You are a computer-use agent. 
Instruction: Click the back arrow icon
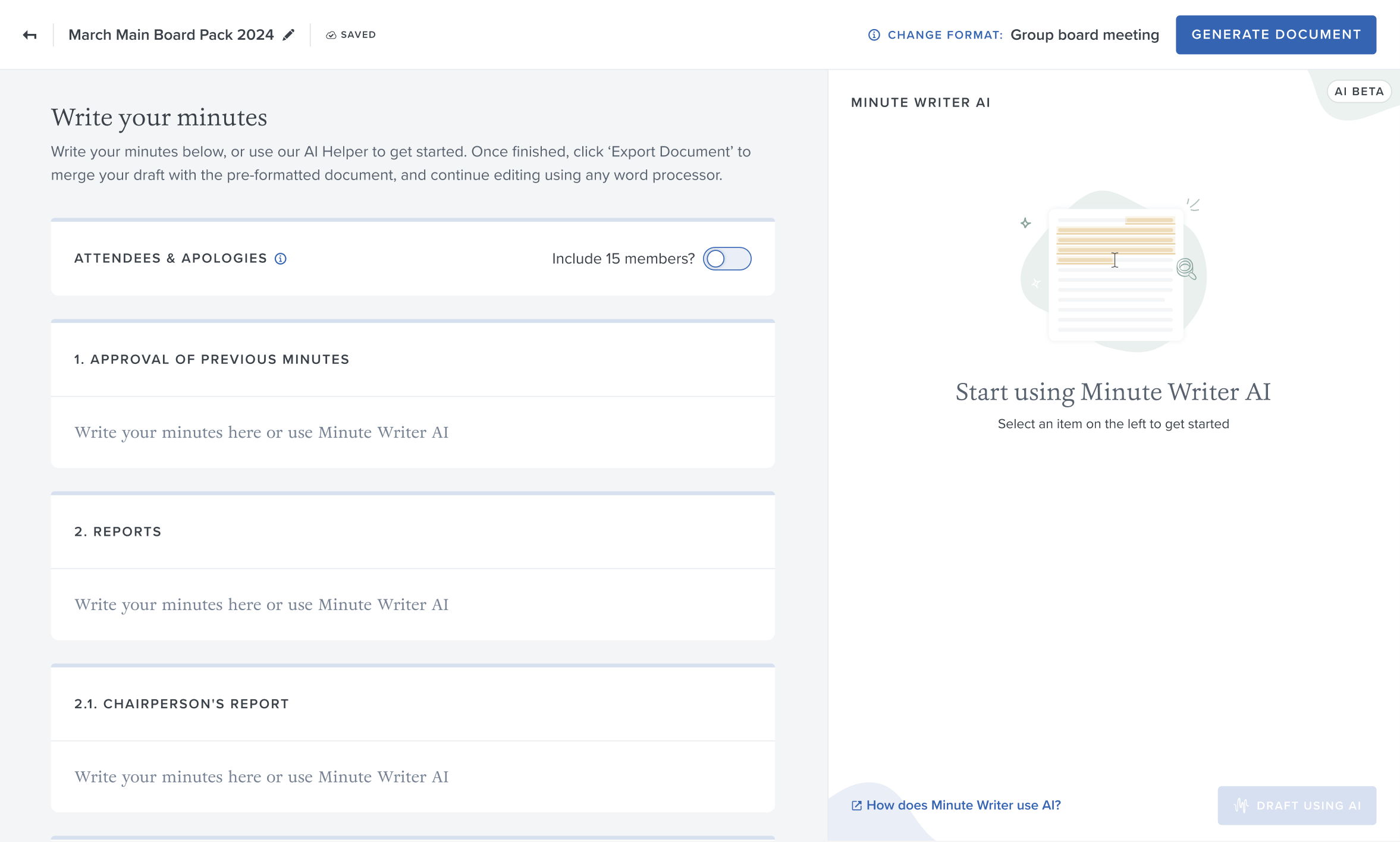[30, 35]
